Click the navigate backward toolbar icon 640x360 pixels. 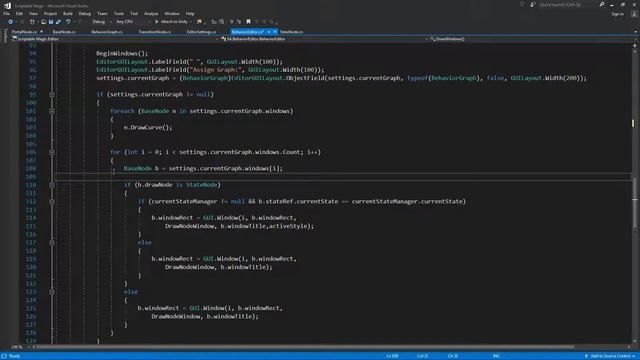coord(11,22)
